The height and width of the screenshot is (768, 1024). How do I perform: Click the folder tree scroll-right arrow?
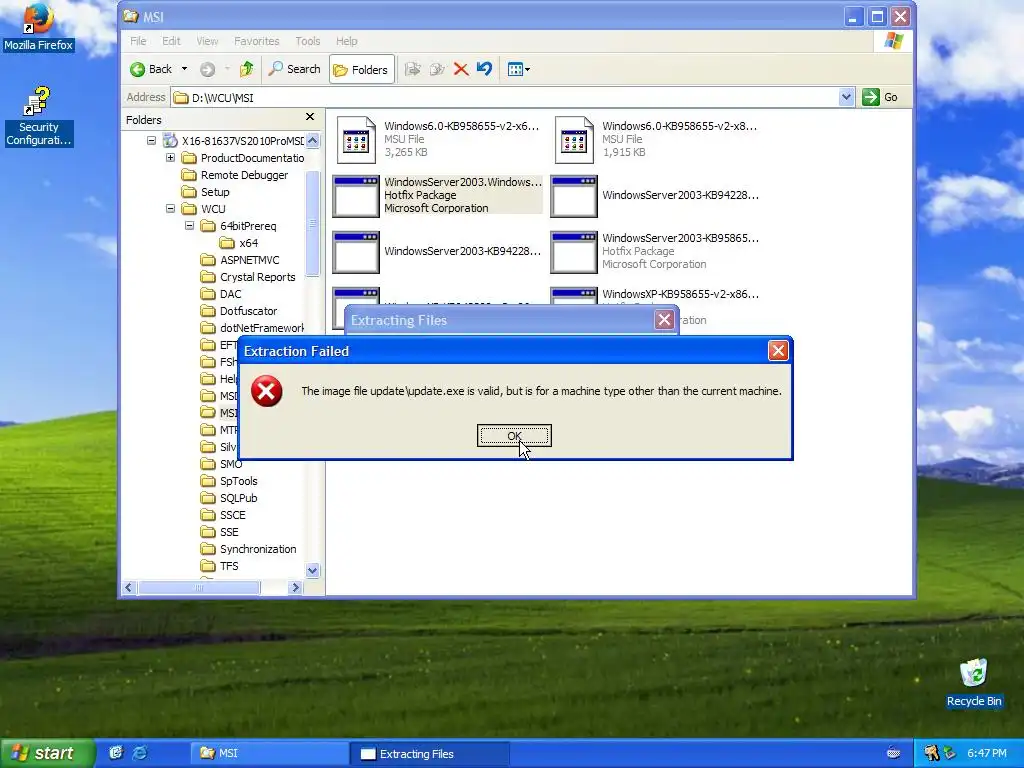pyautogui.click(x=295, y=587)
